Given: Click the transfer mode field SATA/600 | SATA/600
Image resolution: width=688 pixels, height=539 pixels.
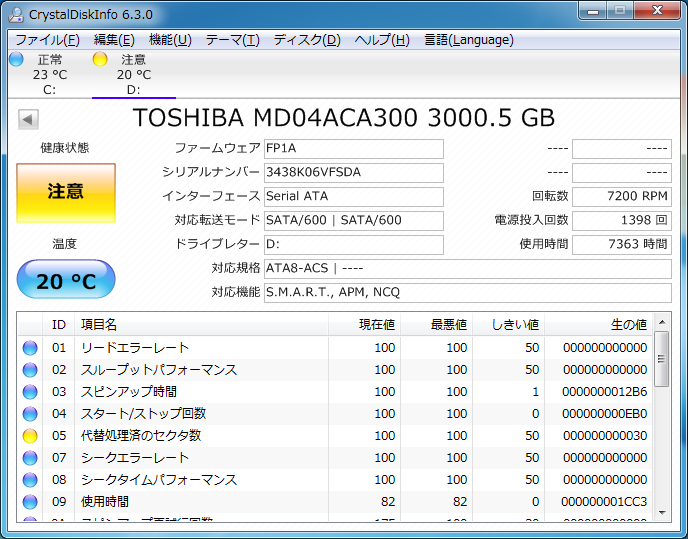Looking at the screenshot, I should coord(354,220).
